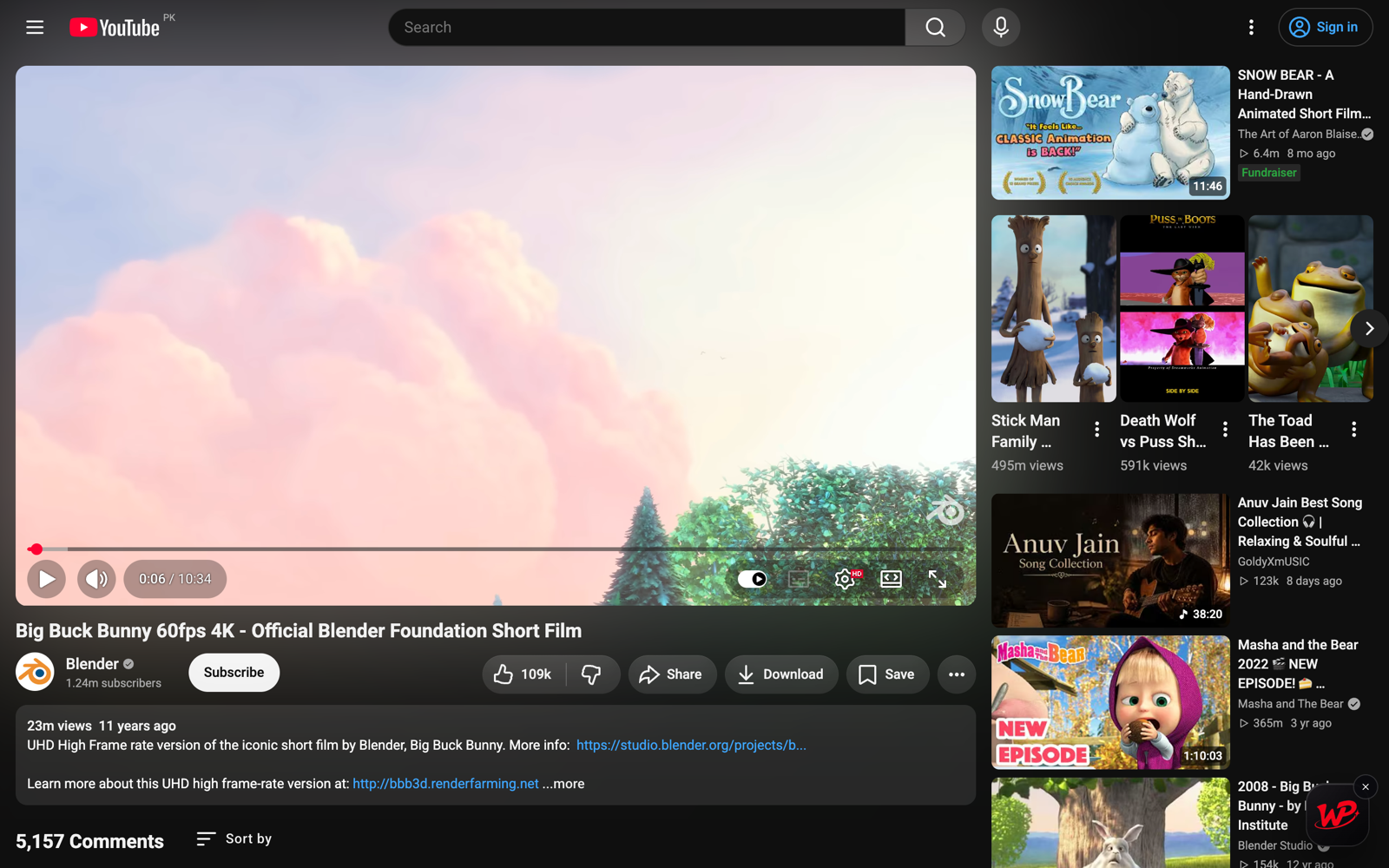The image size is (1389, 868).
Task: Open the Blender channel name link
Action: click(92, 664)
